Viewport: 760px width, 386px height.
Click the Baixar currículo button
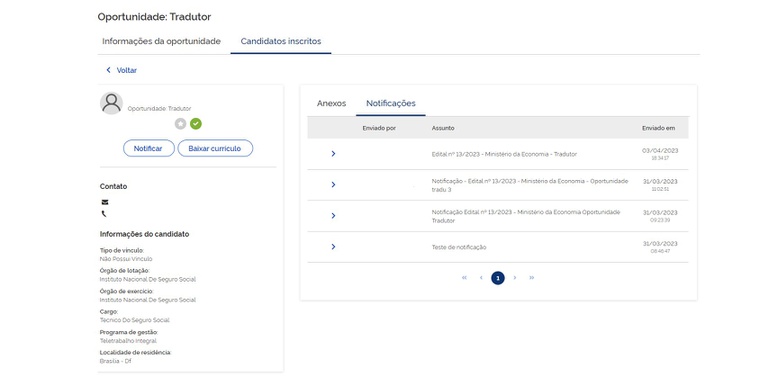215,148
